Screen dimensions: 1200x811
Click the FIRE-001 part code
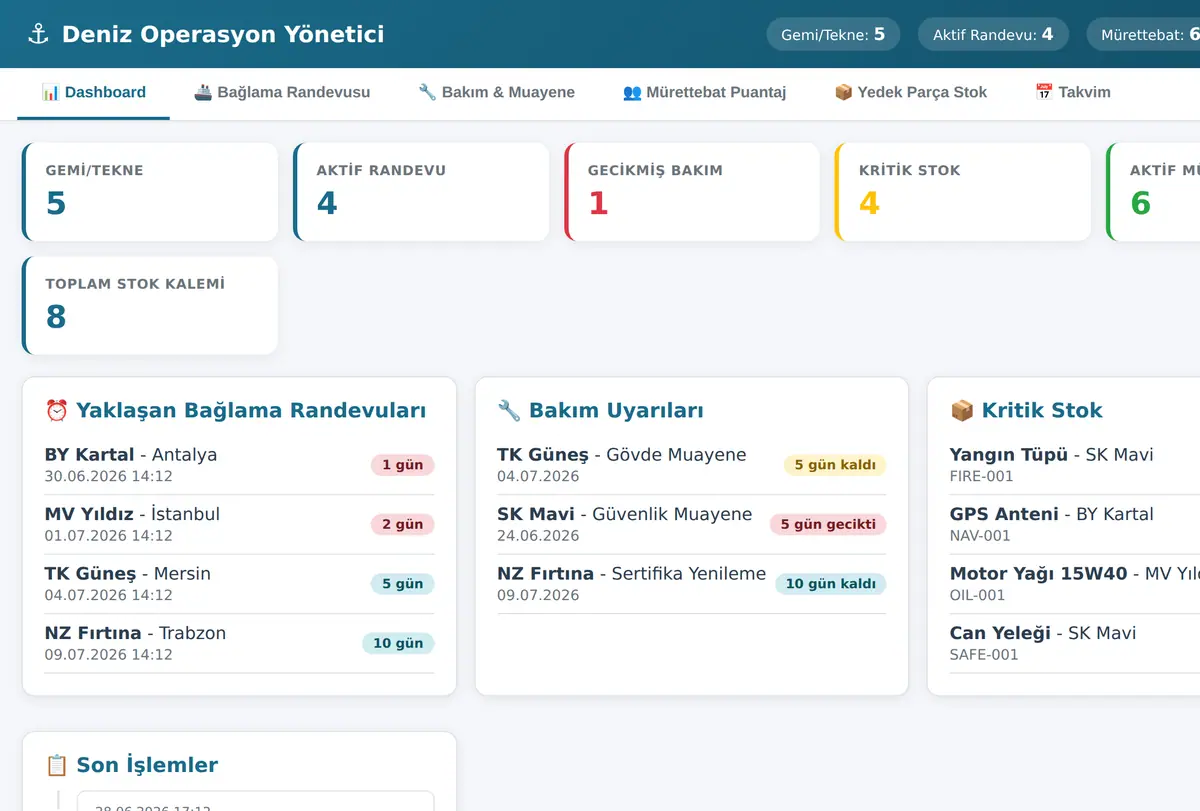coord(981,477)
